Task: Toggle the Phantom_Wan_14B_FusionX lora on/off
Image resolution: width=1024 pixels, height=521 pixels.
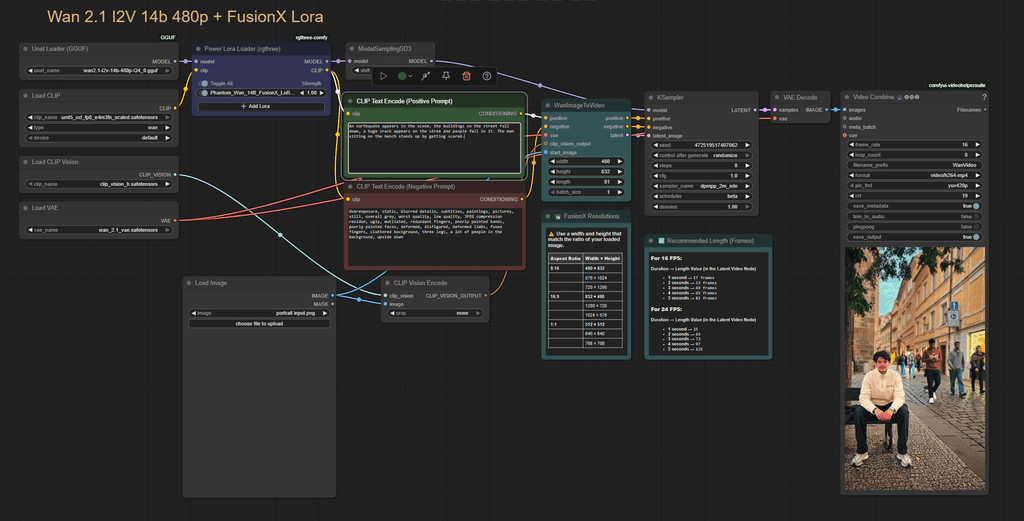Action: 204,93
